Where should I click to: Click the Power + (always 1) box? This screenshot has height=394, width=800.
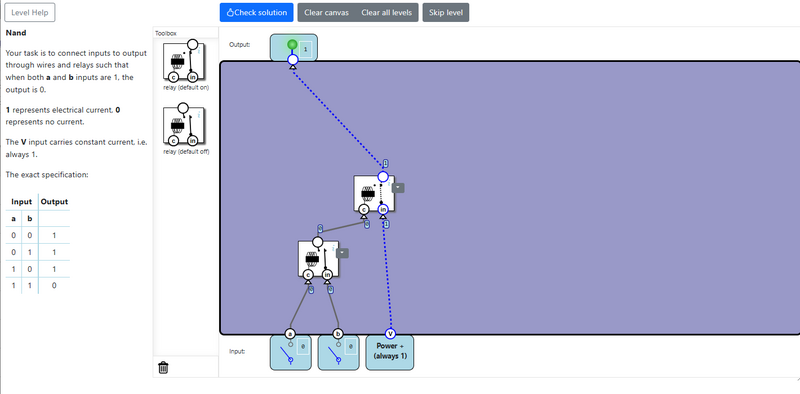(x=390, y=352)
